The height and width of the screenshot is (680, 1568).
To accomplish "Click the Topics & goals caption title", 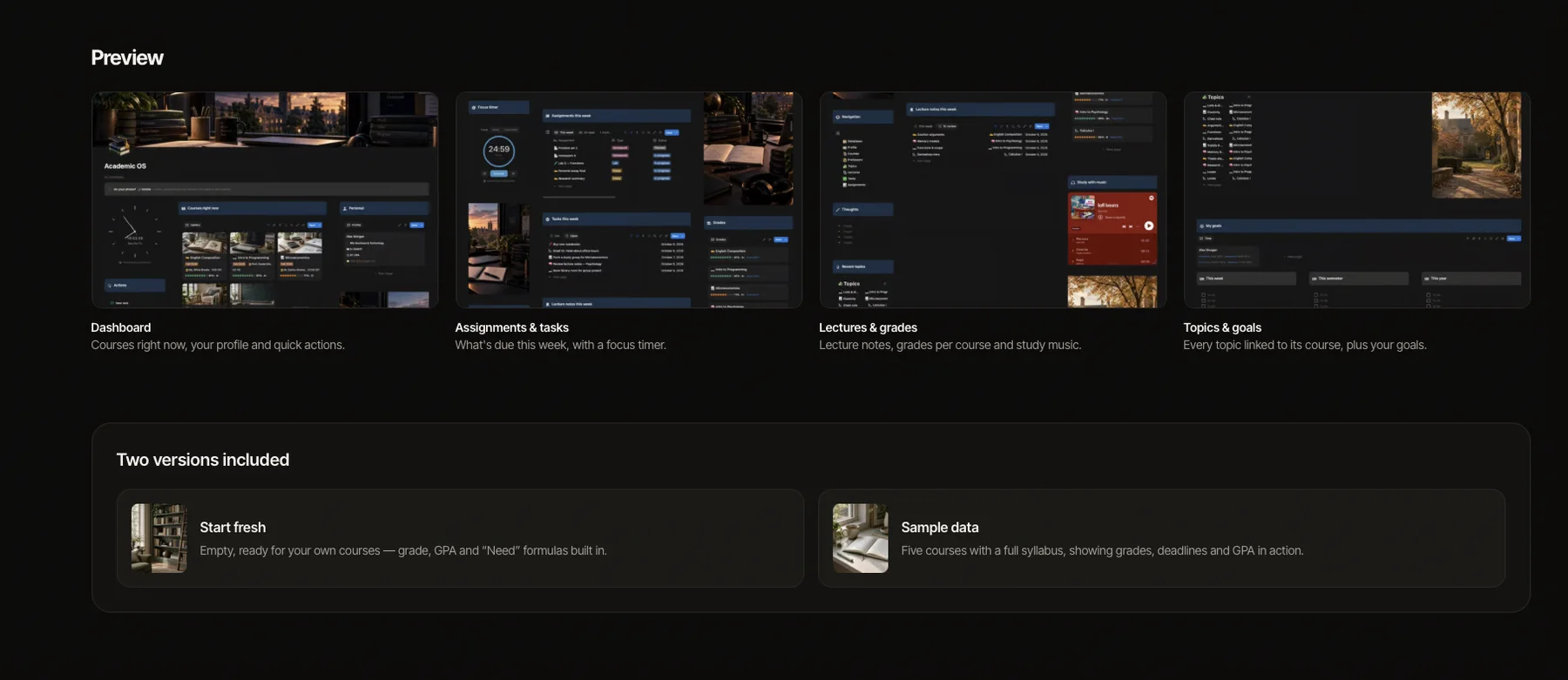I will pos(1222,327).
